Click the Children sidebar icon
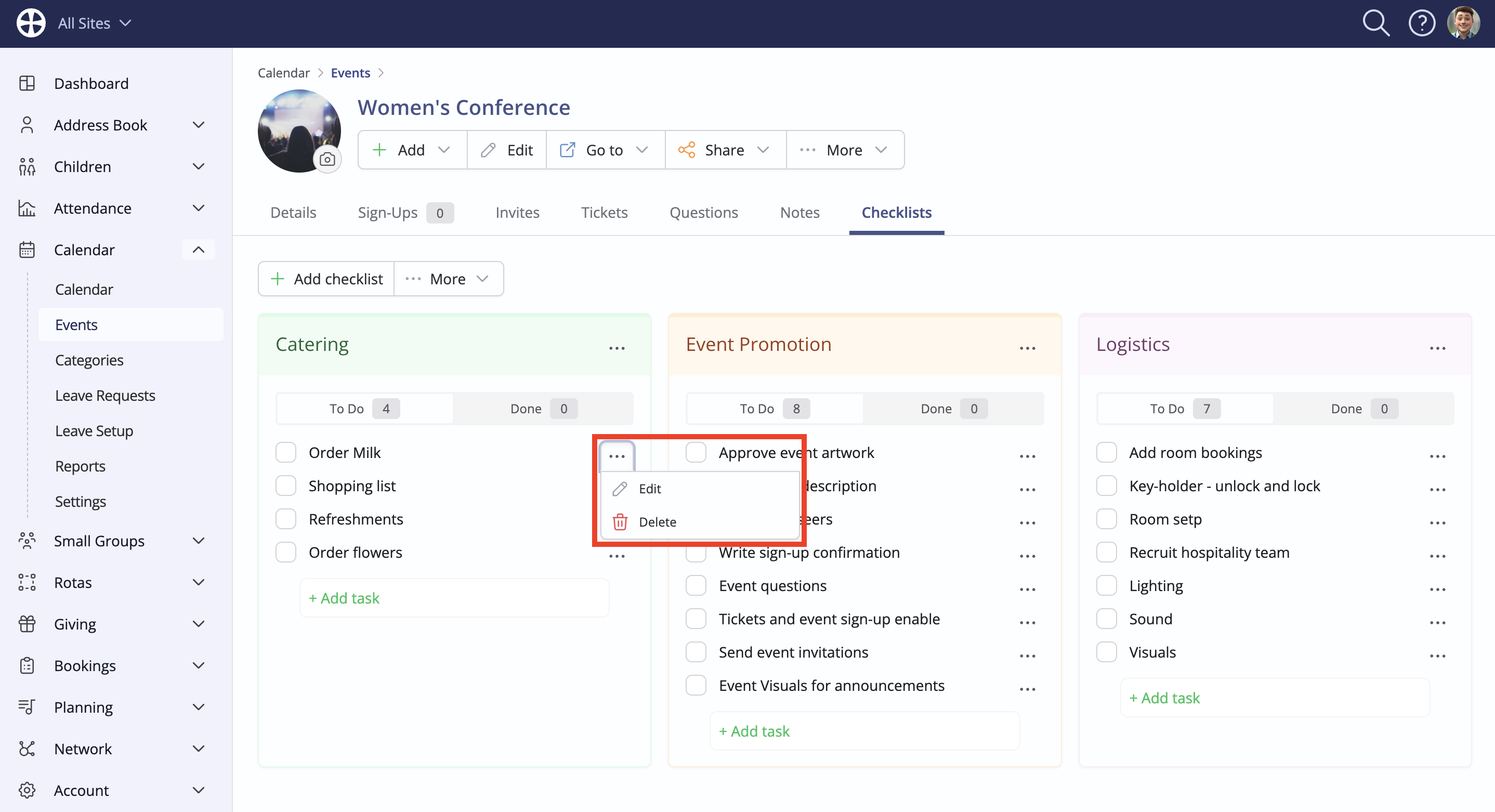Screen dimensions: 1495x812 click(27, 166)
